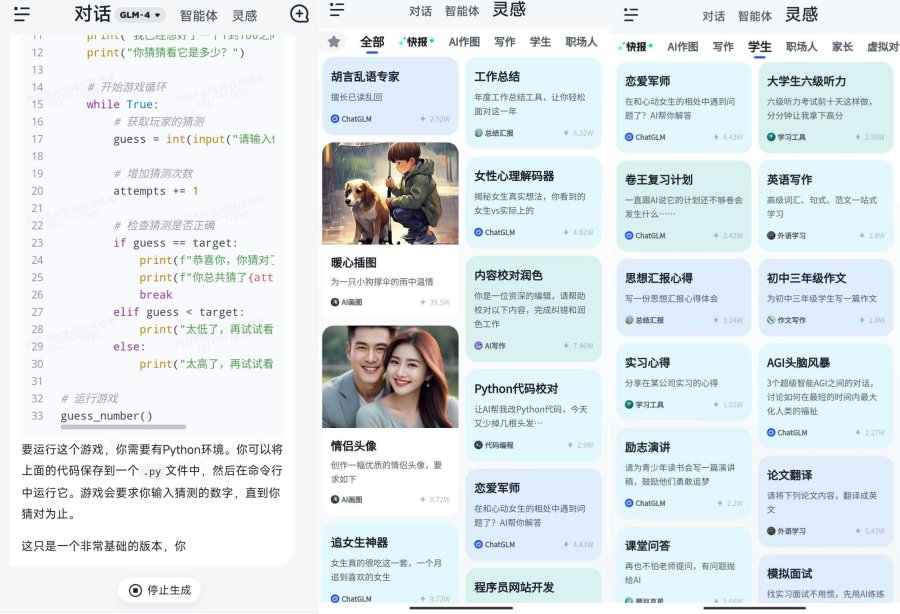Tap the star icon beside the 全部 tab
Screen dimensions: 900x614
(334, 42)
